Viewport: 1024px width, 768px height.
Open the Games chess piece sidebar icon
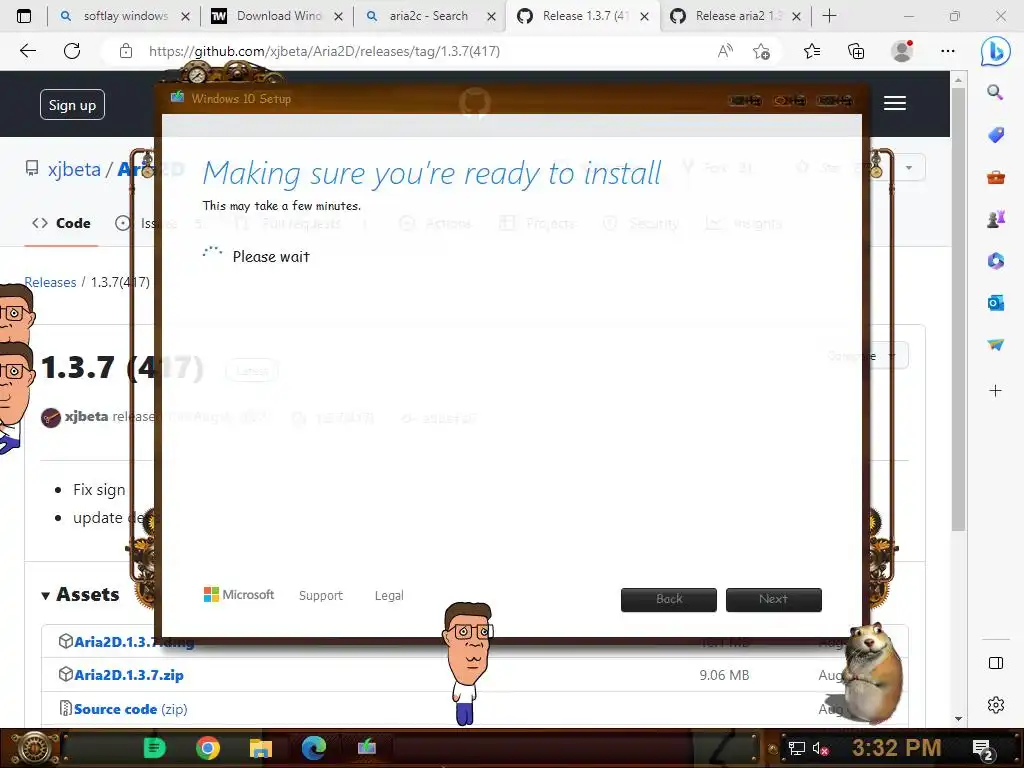tap(995, 219)
